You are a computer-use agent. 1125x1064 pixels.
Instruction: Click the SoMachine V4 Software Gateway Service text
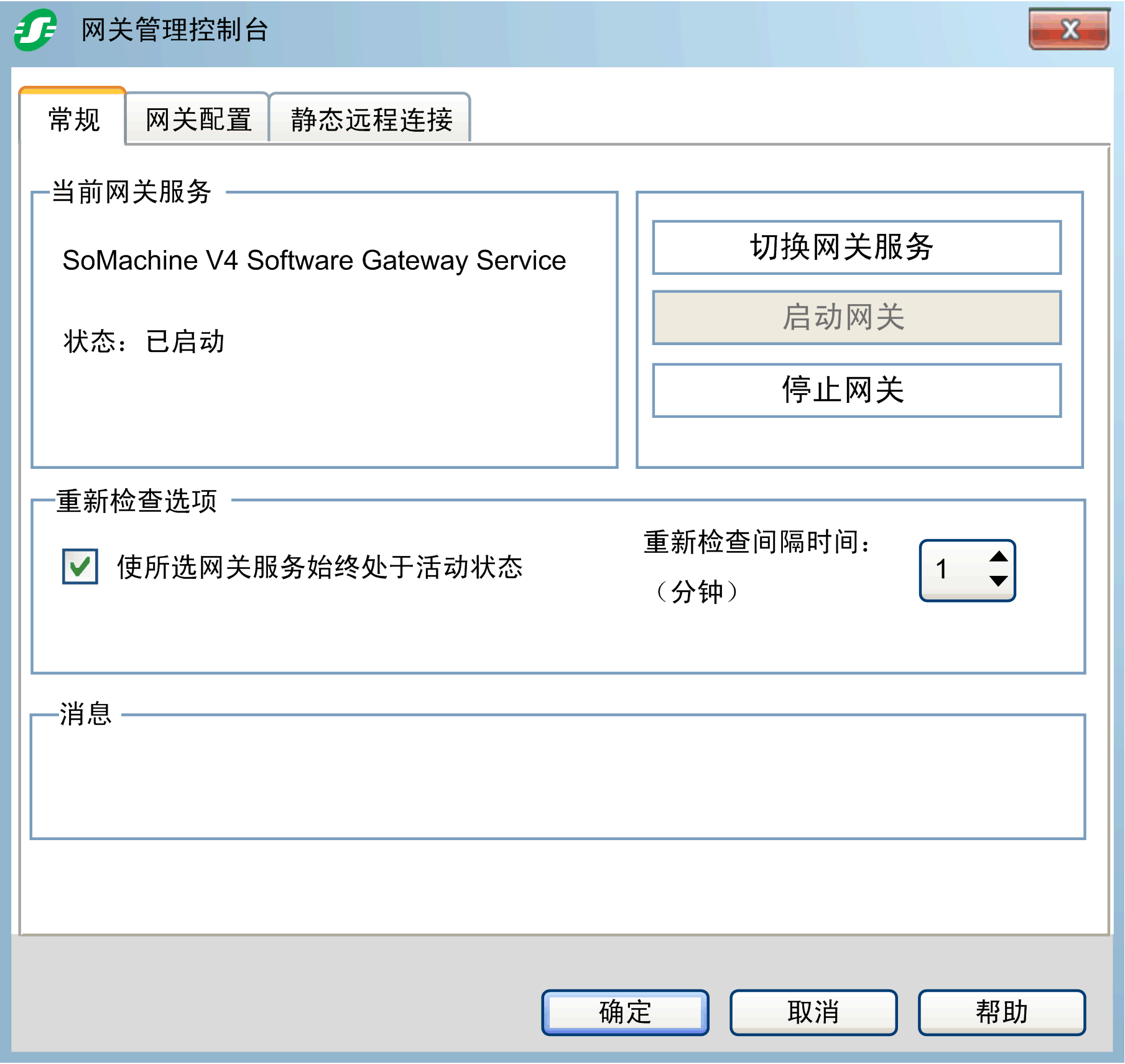[314, 261]
